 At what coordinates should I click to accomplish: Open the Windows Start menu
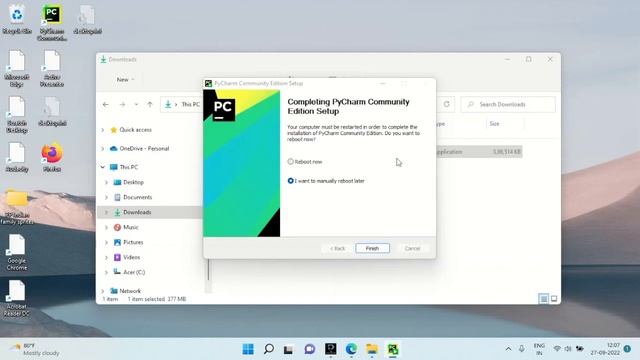click(248, 349)
